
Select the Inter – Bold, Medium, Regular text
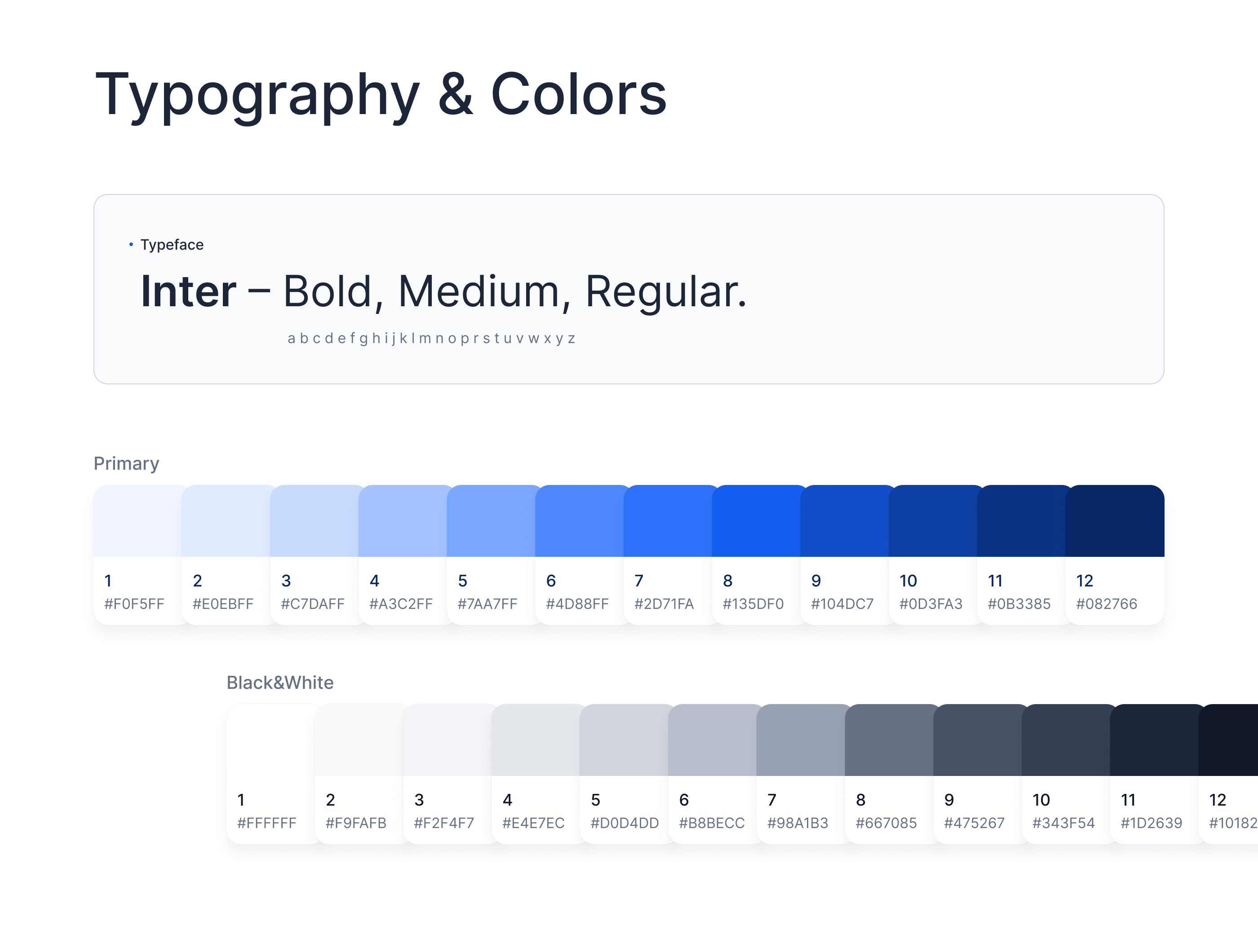pyautogui.click(x=443, y=291)
